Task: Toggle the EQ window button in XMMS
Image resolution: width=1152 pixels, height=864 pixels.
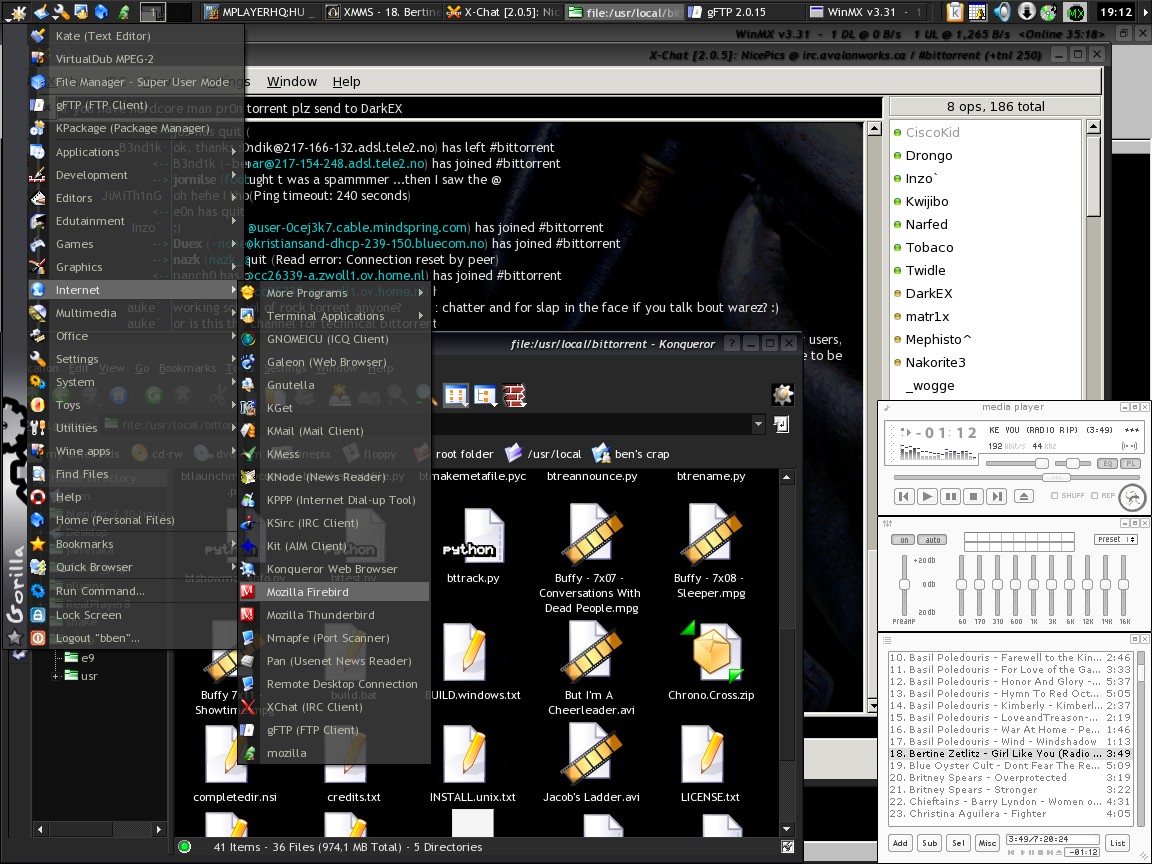Action: pyautogui.click(x=1107, y=464)
